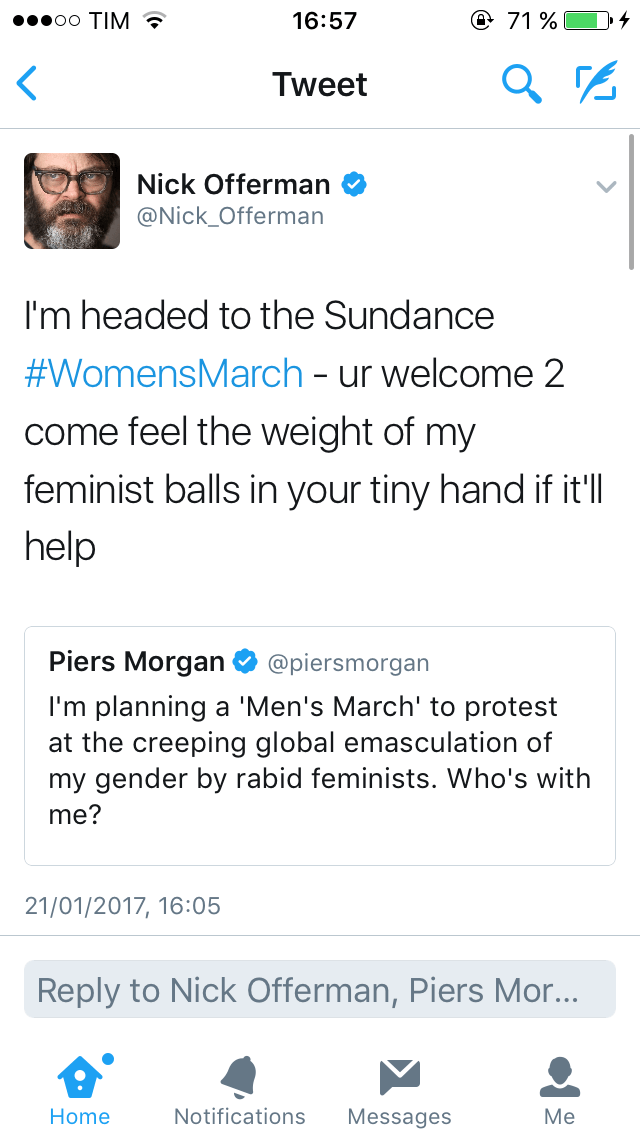640x1136 pixels.
Task: Open the #WomensMarch hashtag link
Action: pyautogui.click(x=164, y=374)
